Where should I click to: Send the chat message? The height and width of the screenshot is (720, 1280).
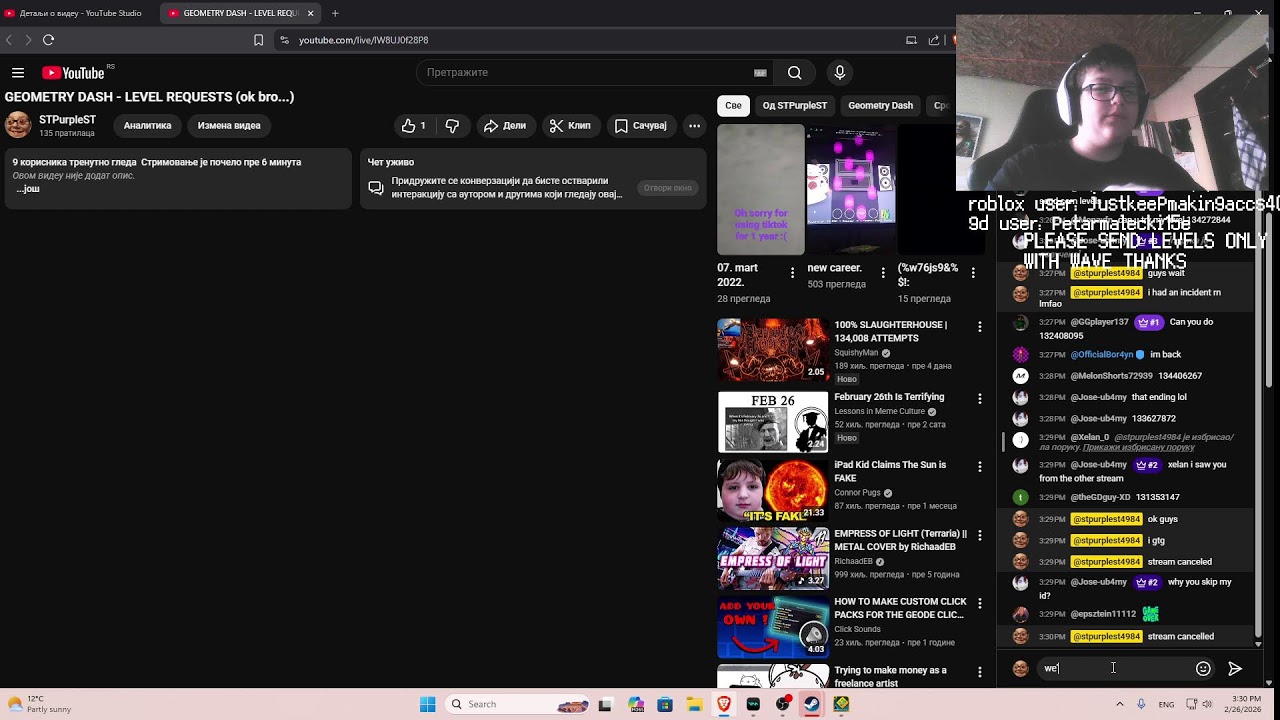(1235, 669)
